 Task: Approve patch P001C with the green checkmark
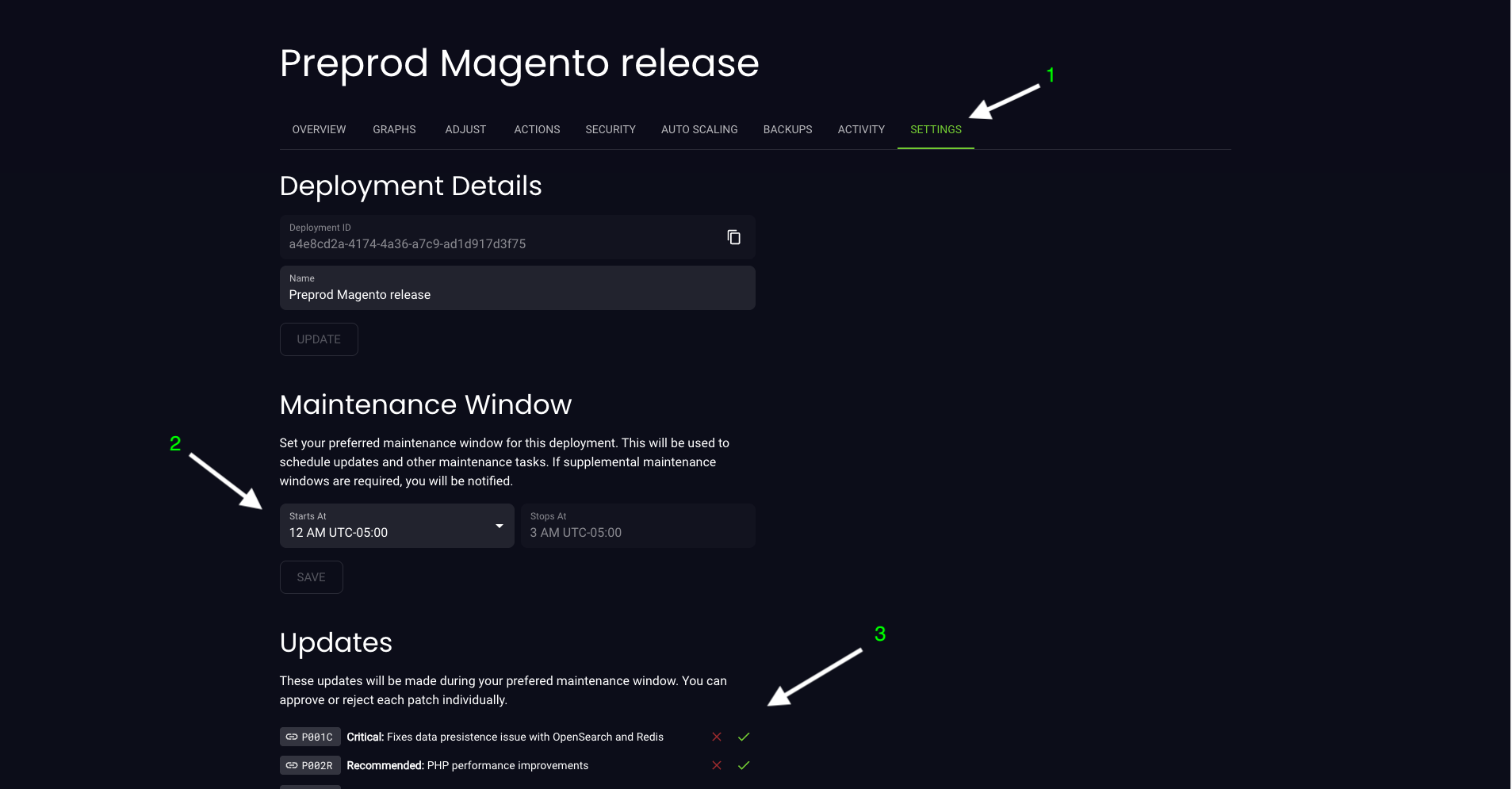coord(744,737)
